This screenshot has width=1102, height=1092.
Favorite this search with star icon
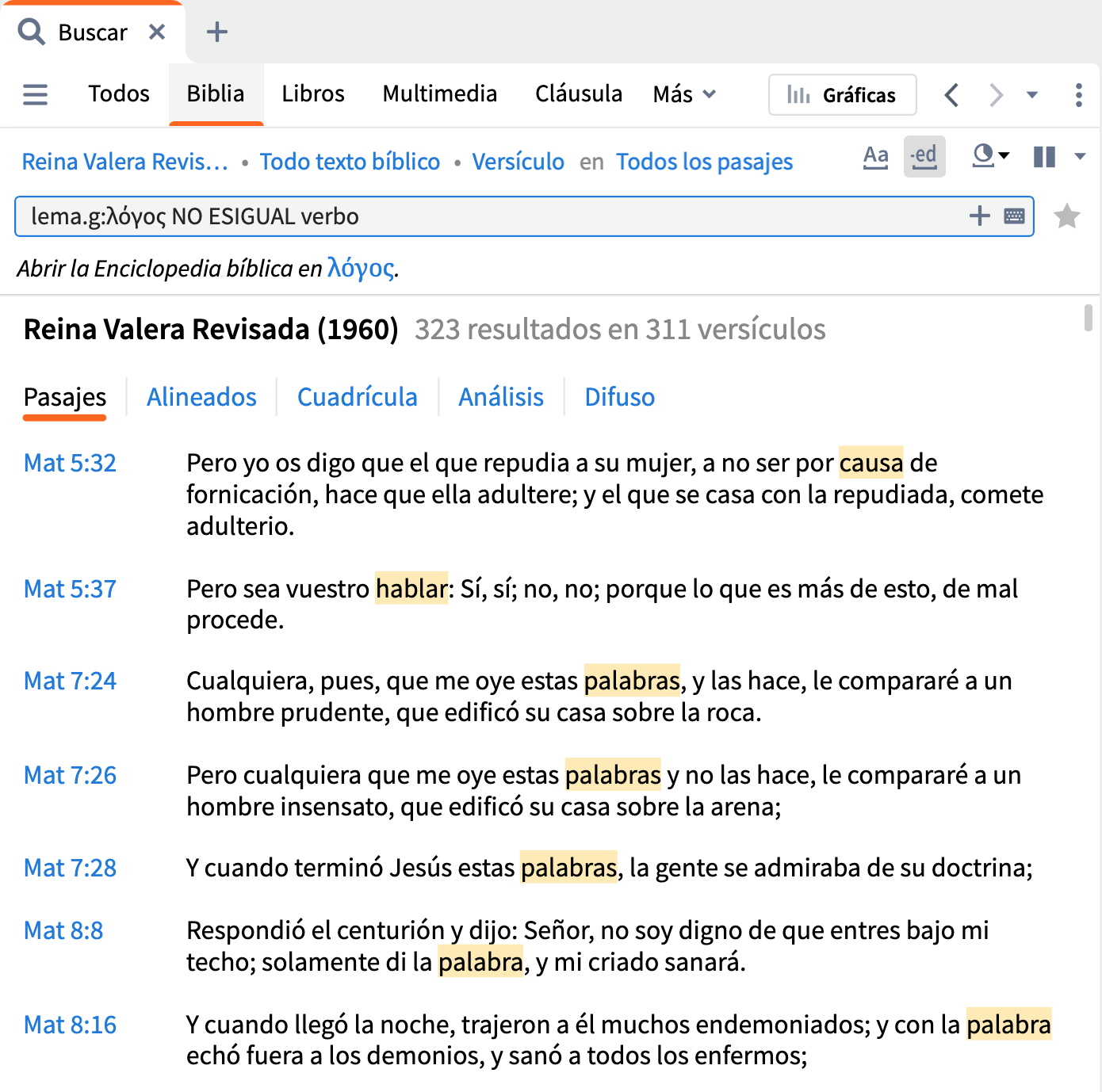[x=1067, y=216]
